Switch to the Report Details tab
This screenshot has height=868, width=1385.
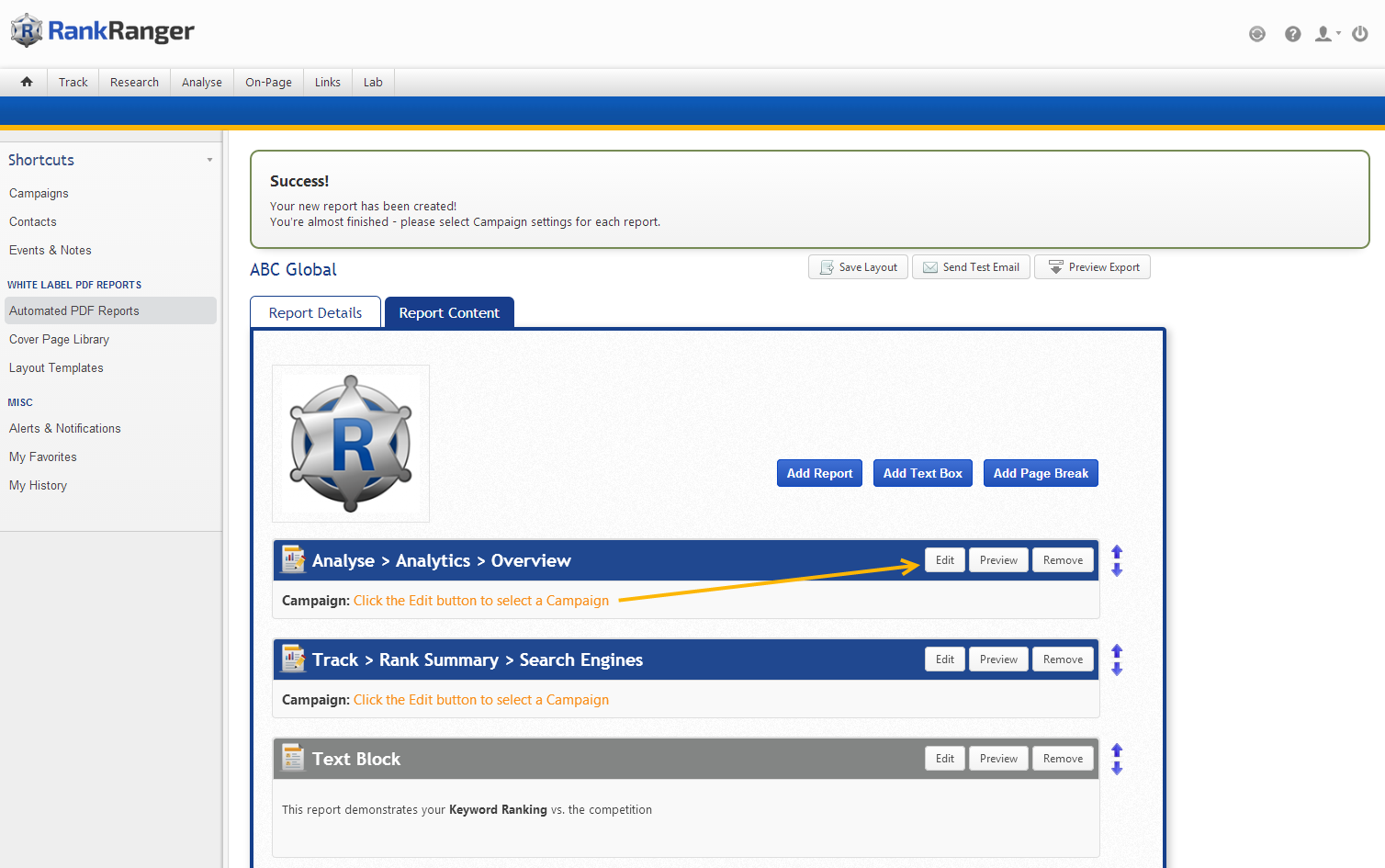coord(315,312)
